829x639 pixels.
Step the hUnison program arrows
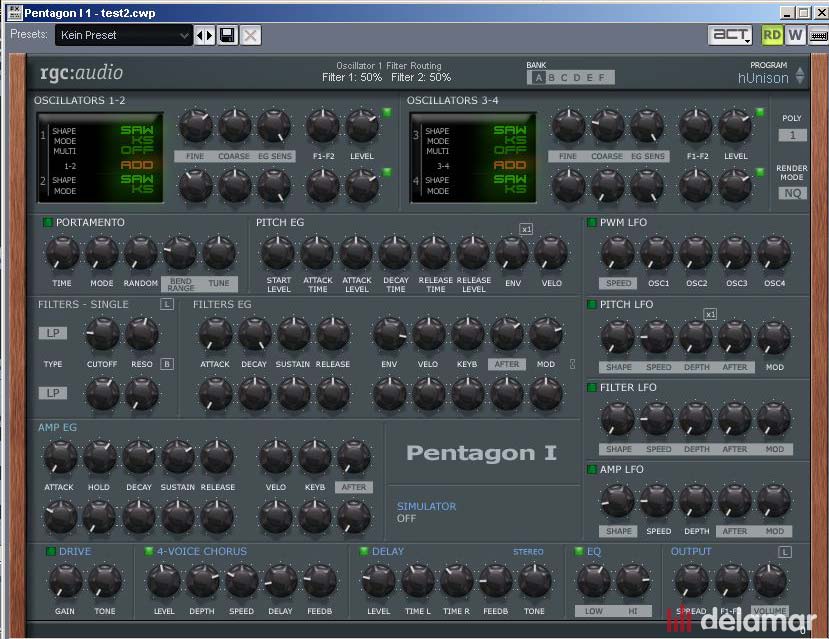point(800,76)
